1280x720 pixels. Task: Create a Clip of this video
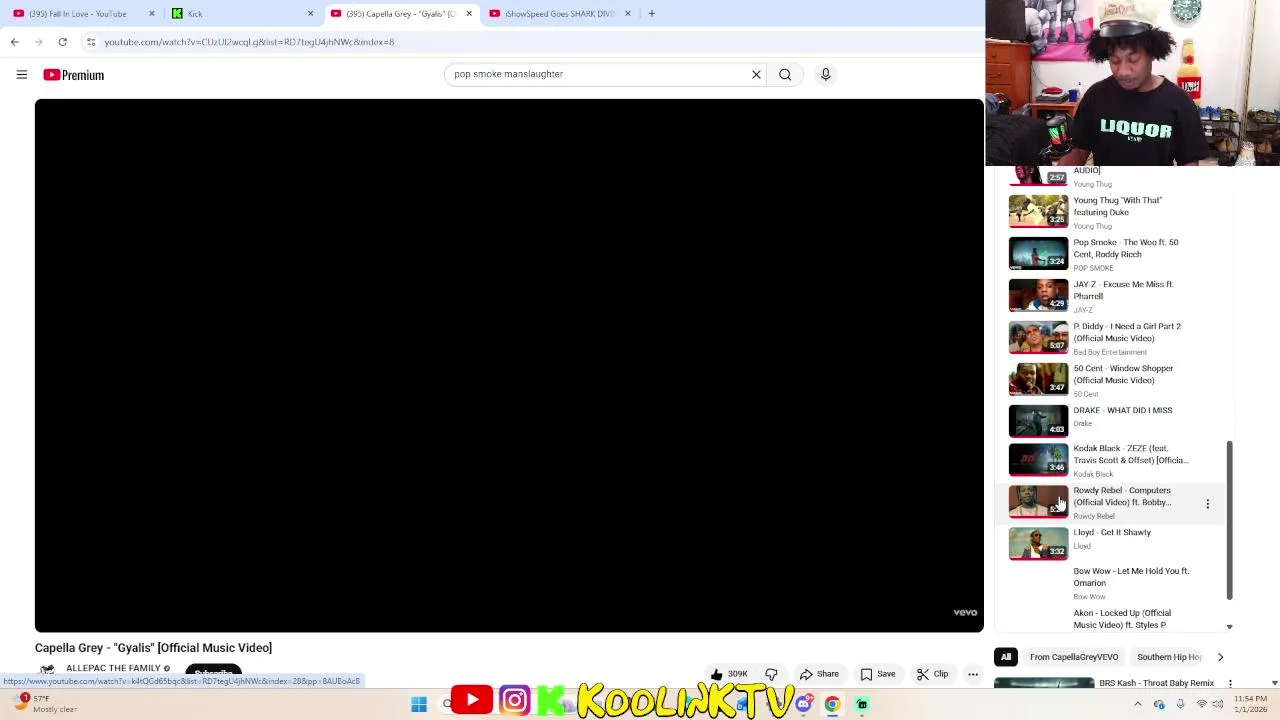(932, 674)
